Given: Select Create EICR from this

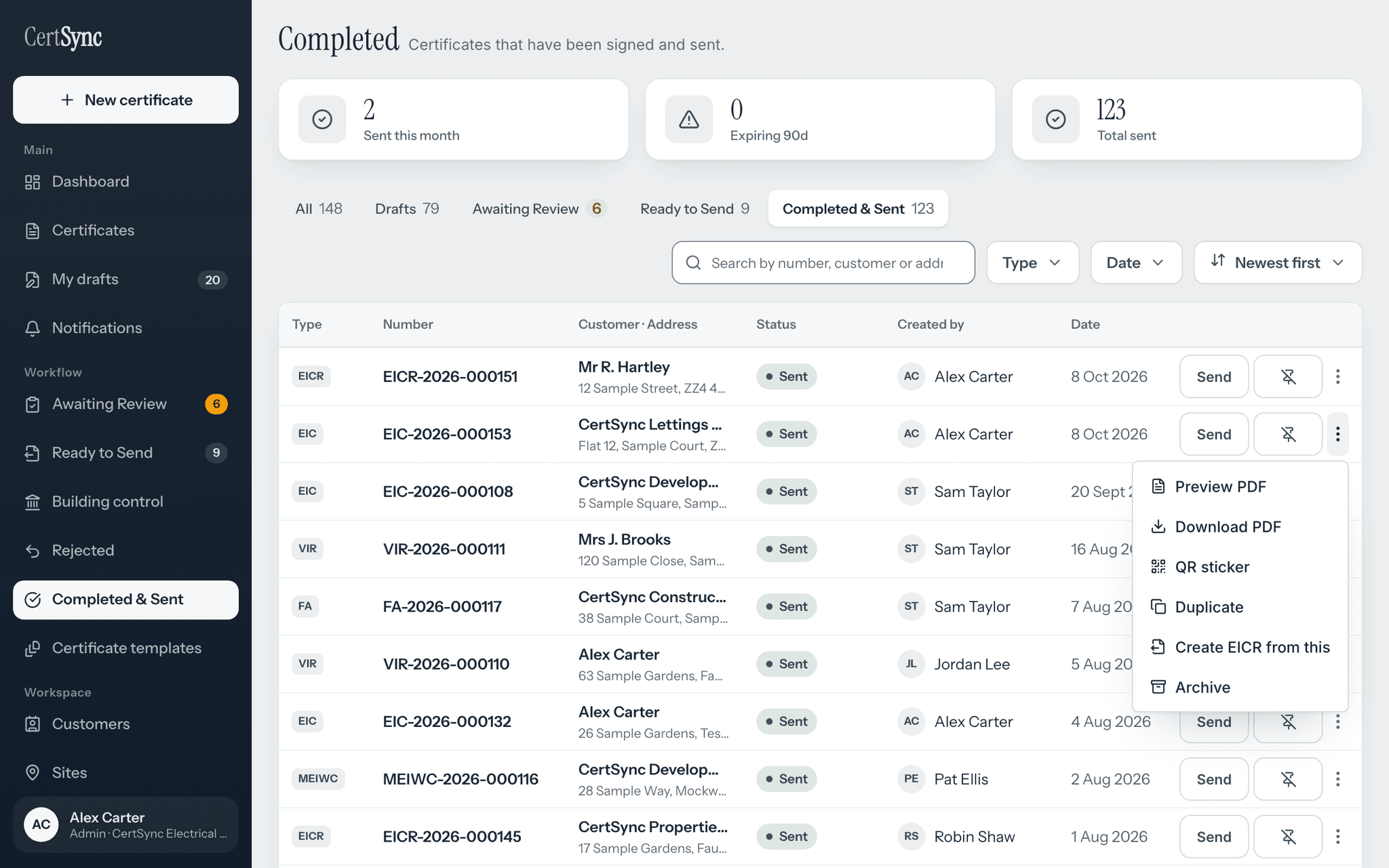Looking at the screenshot, I should [x=1240, y=647].
